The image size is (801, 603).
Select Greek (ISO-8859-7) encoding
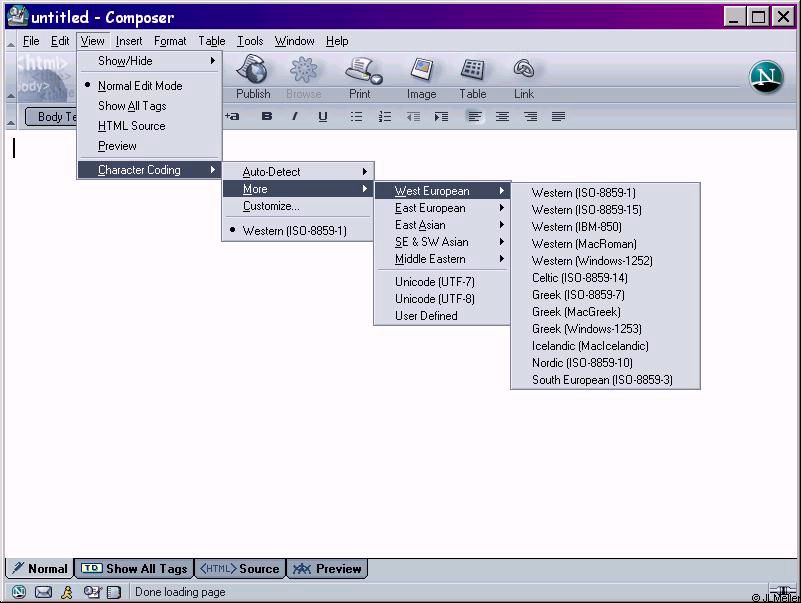(x=605, y=295)
